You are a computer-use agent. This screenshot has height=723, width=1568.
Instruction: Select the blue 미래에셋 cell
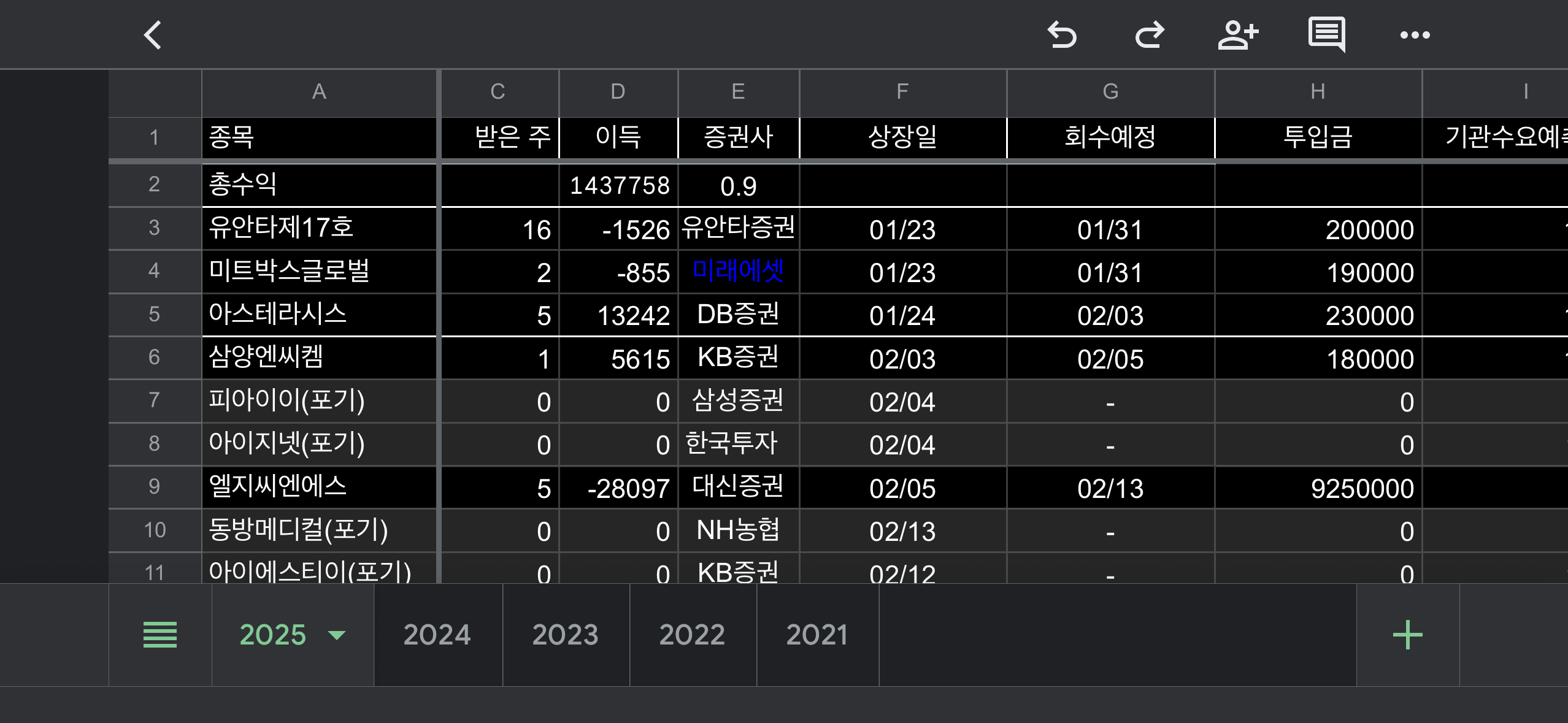(x=738, y=271)
